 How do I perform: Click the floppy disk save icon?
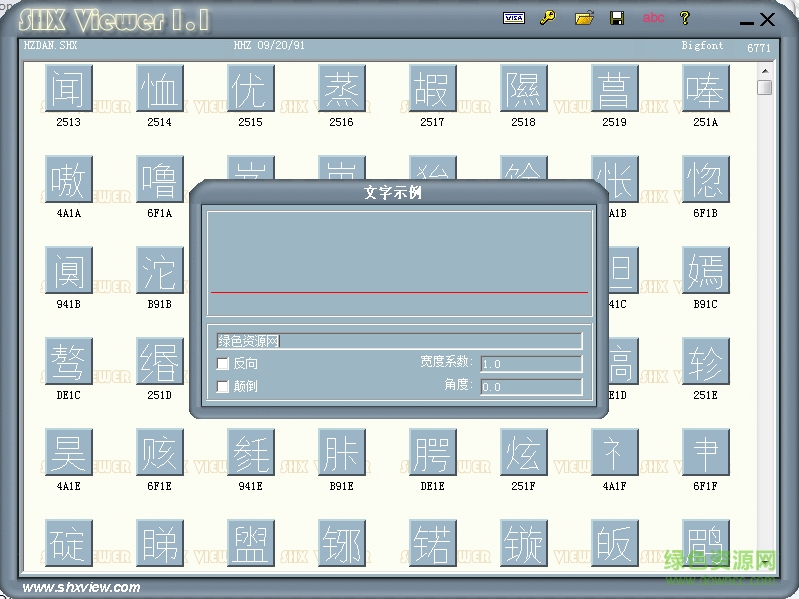click(617, 18)
